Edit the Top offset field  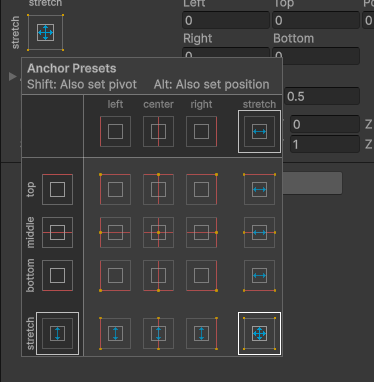click(x=316, y=20)
